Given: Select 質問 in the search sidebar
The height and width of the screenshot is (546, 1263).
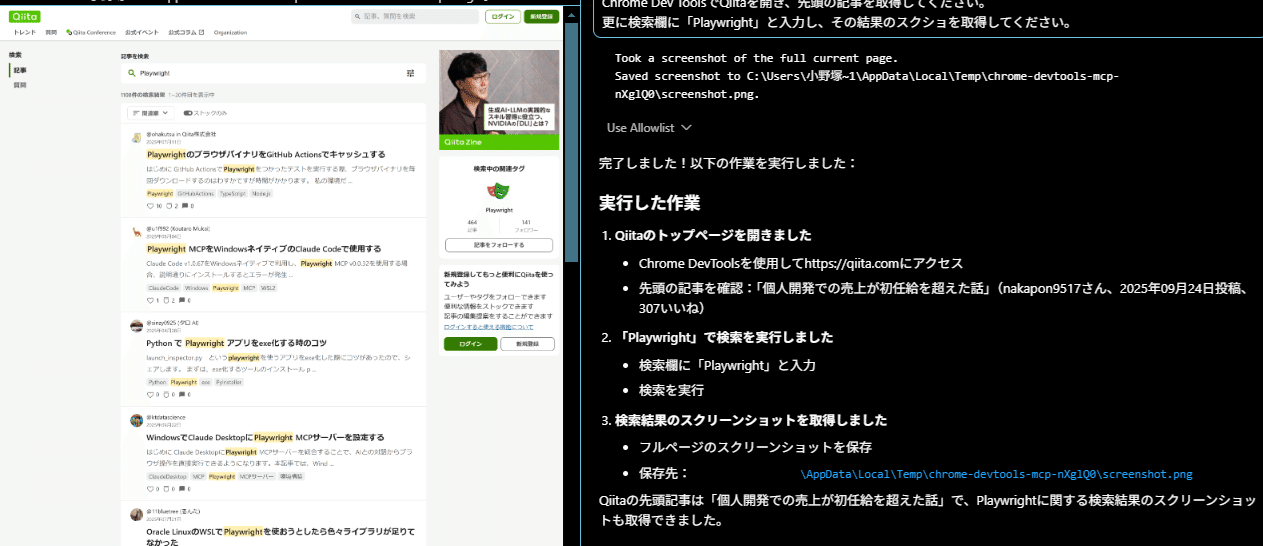Looking at the screenshot, I should click(19, 86).
